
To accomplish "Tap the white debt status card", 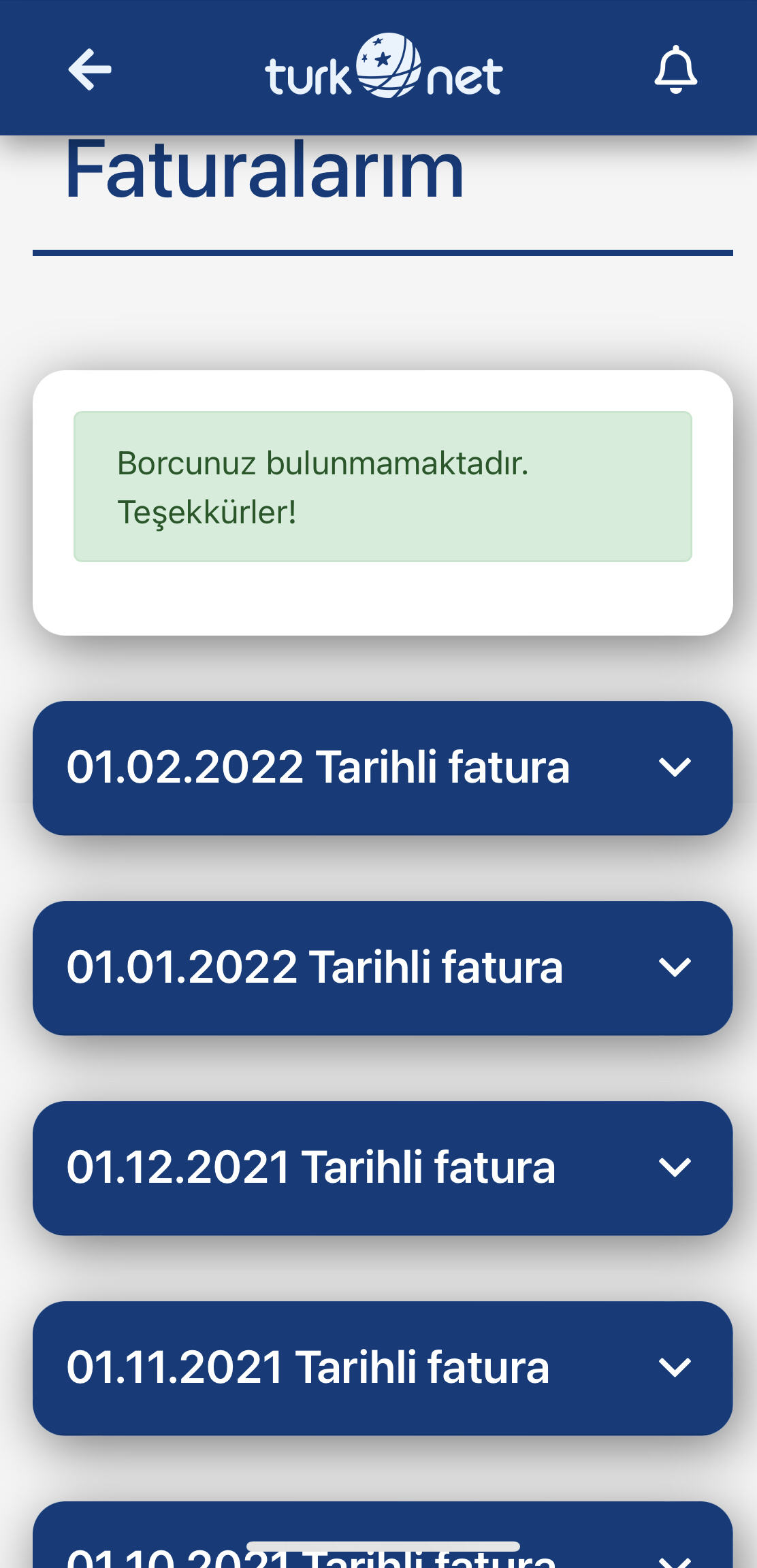I will tap(383, 503).
